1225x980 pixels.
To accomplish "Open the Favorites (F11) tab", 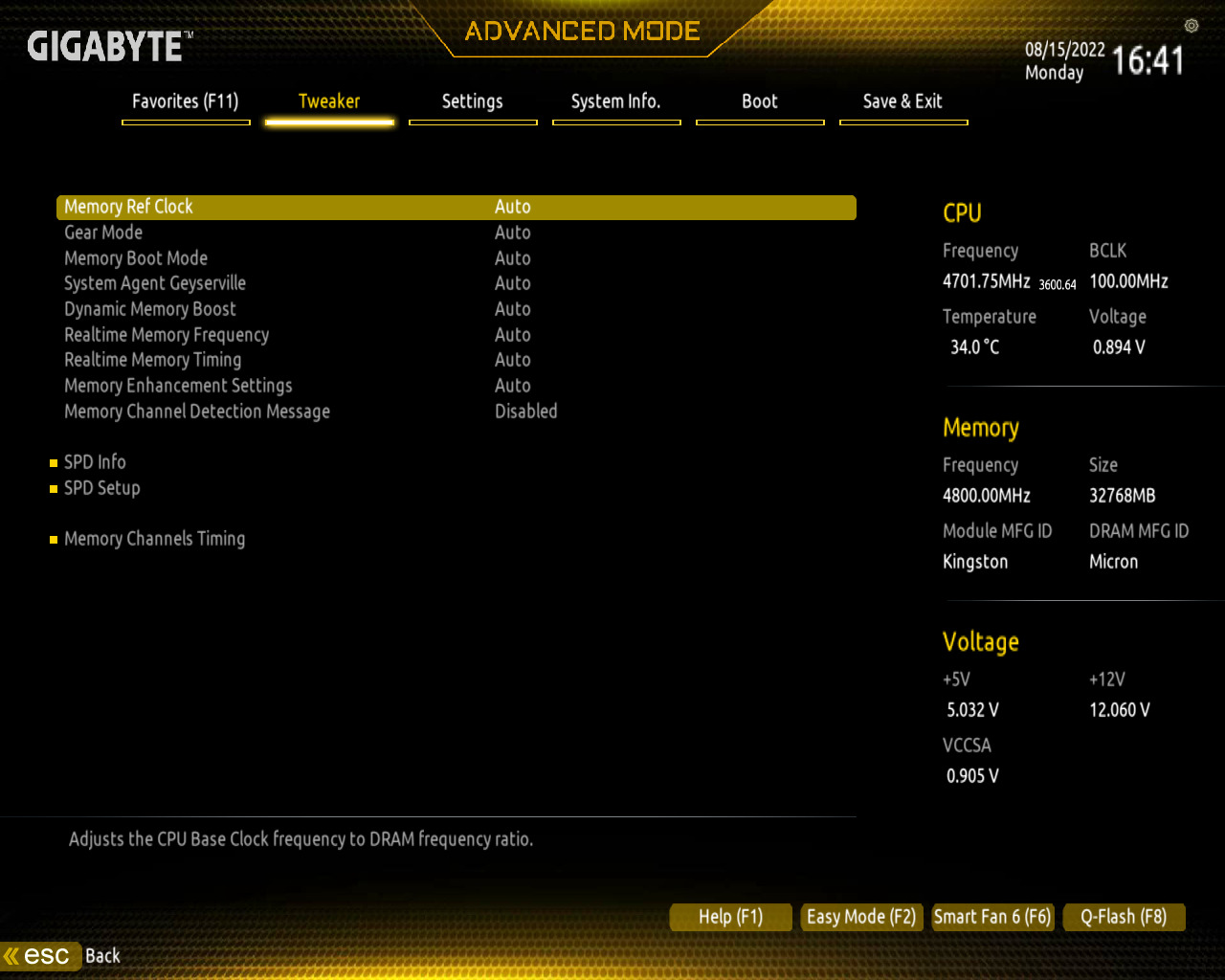I will coord(186,101).
